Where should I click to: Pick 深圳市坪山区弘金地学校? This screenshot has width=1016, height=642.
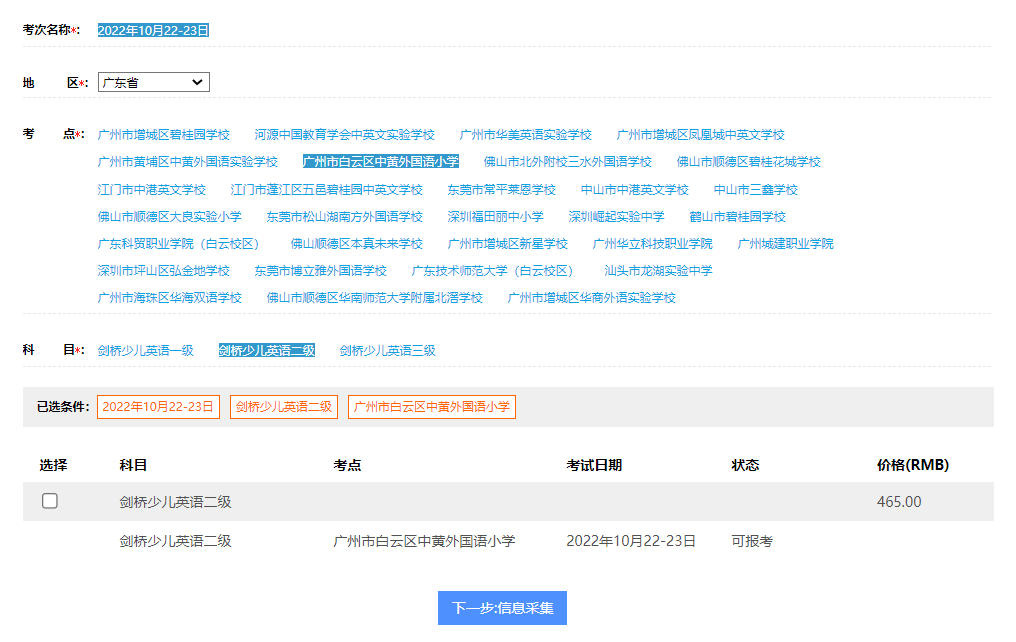click(164, 271)
